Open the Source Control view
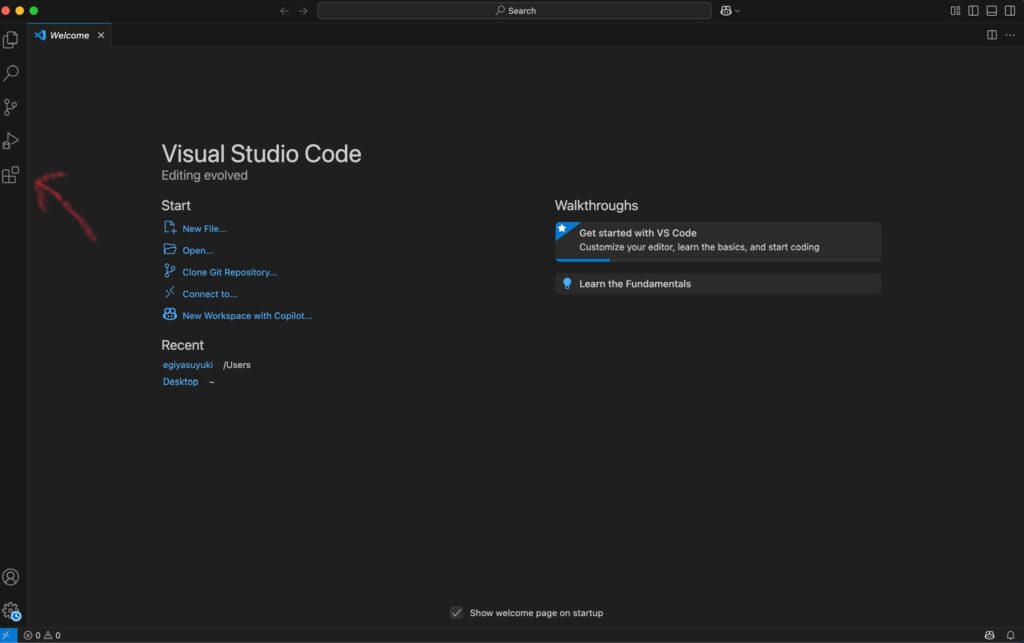1024x643 pixels. pos(10,107)
